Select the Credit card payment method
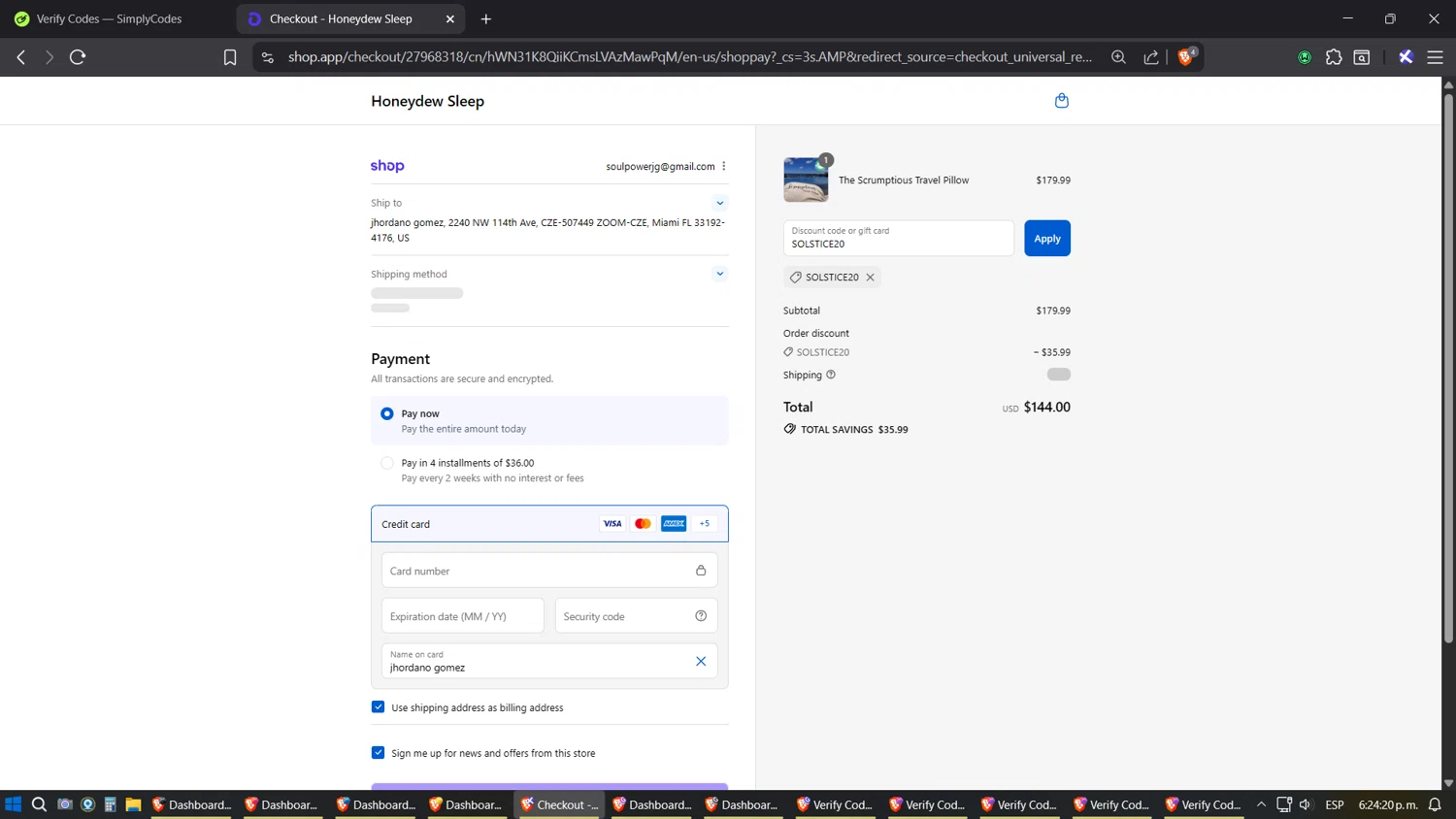The width and height of the screenshot is (1456, 819). (x=549, y=524)
